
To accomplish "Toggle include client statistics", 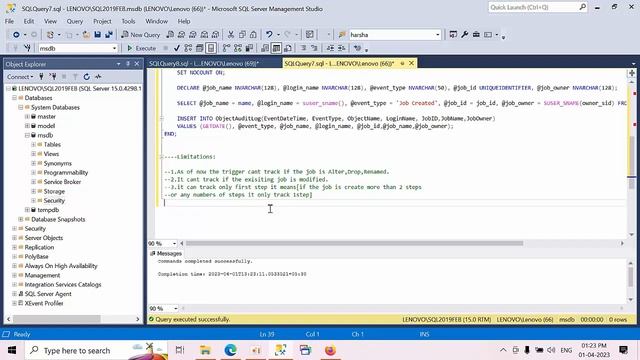I will click(249, 48).
